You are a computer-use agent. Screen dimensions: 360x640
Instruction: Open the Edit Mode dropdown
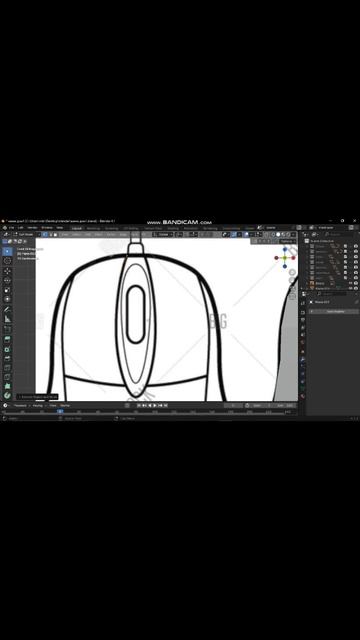pyautogui.click(x=26, y=235)
